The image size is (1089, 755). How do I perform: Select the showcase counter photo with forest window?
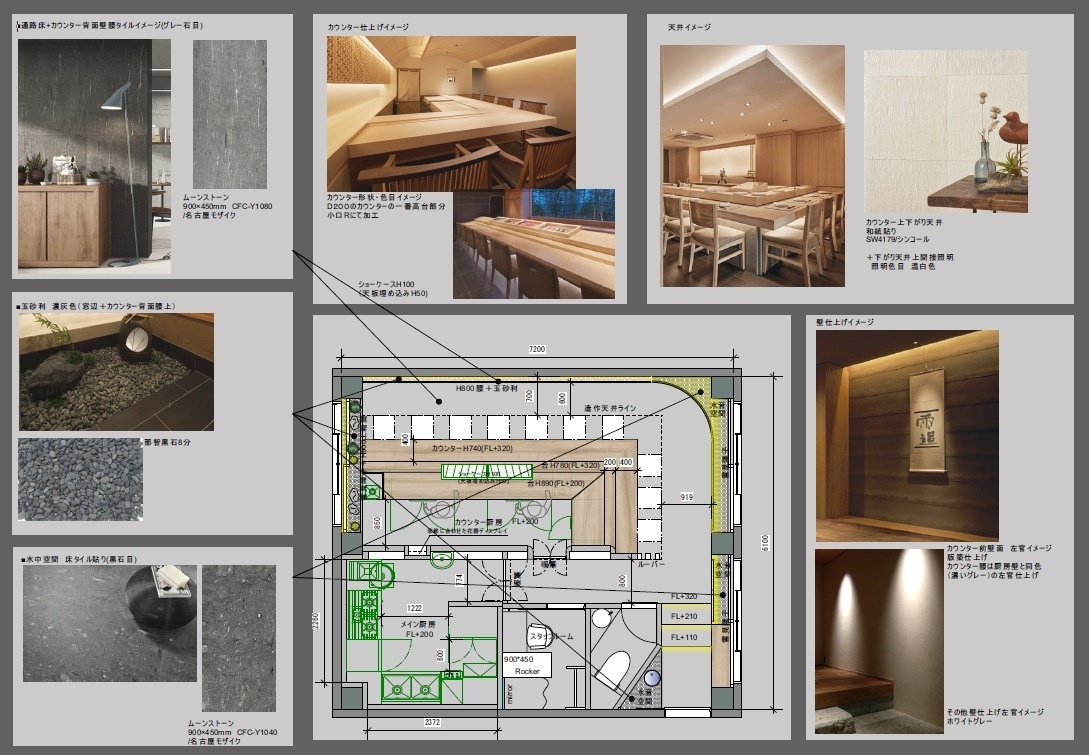click(534, 244)
